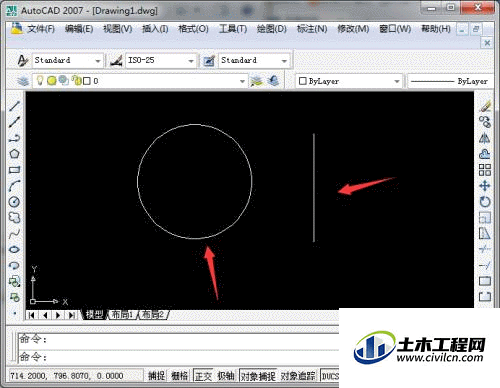Open the 修改(M) menu
Screen dimensions: 500x388
[353, 29]
